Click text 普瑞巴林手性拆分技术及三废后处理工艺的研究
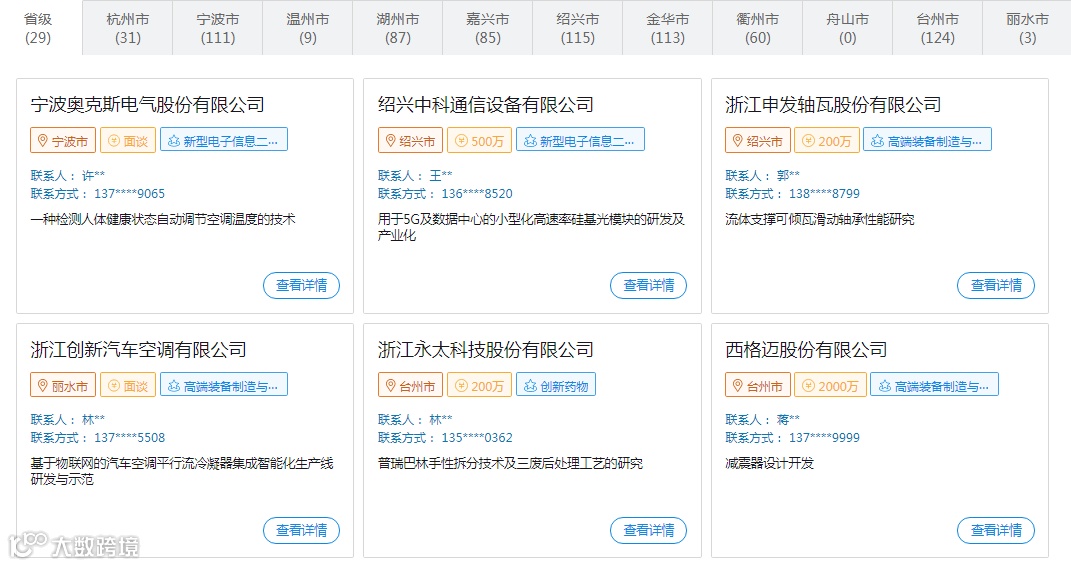 pyautogui.click(x=510, y=463)
